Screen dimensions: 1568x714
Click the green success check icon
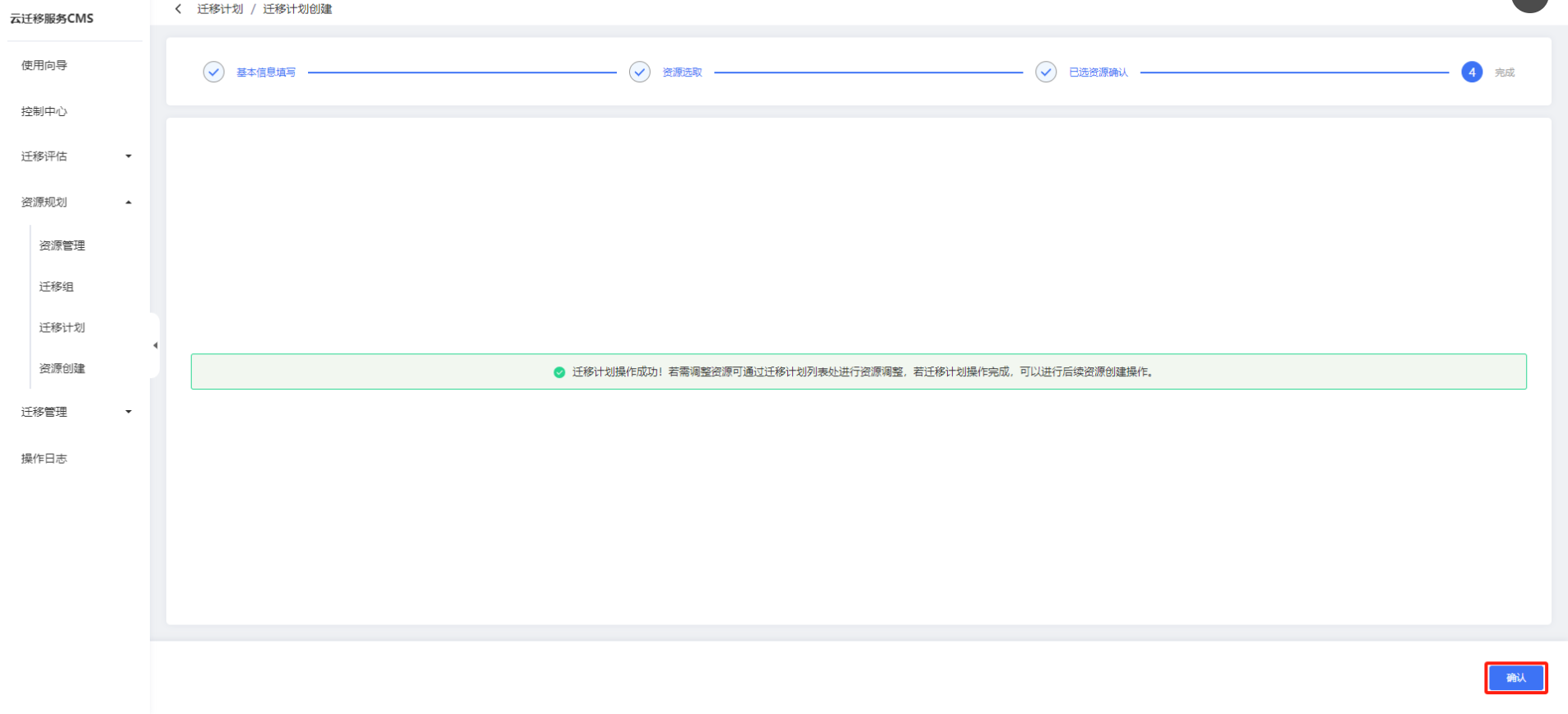(559, 372)
